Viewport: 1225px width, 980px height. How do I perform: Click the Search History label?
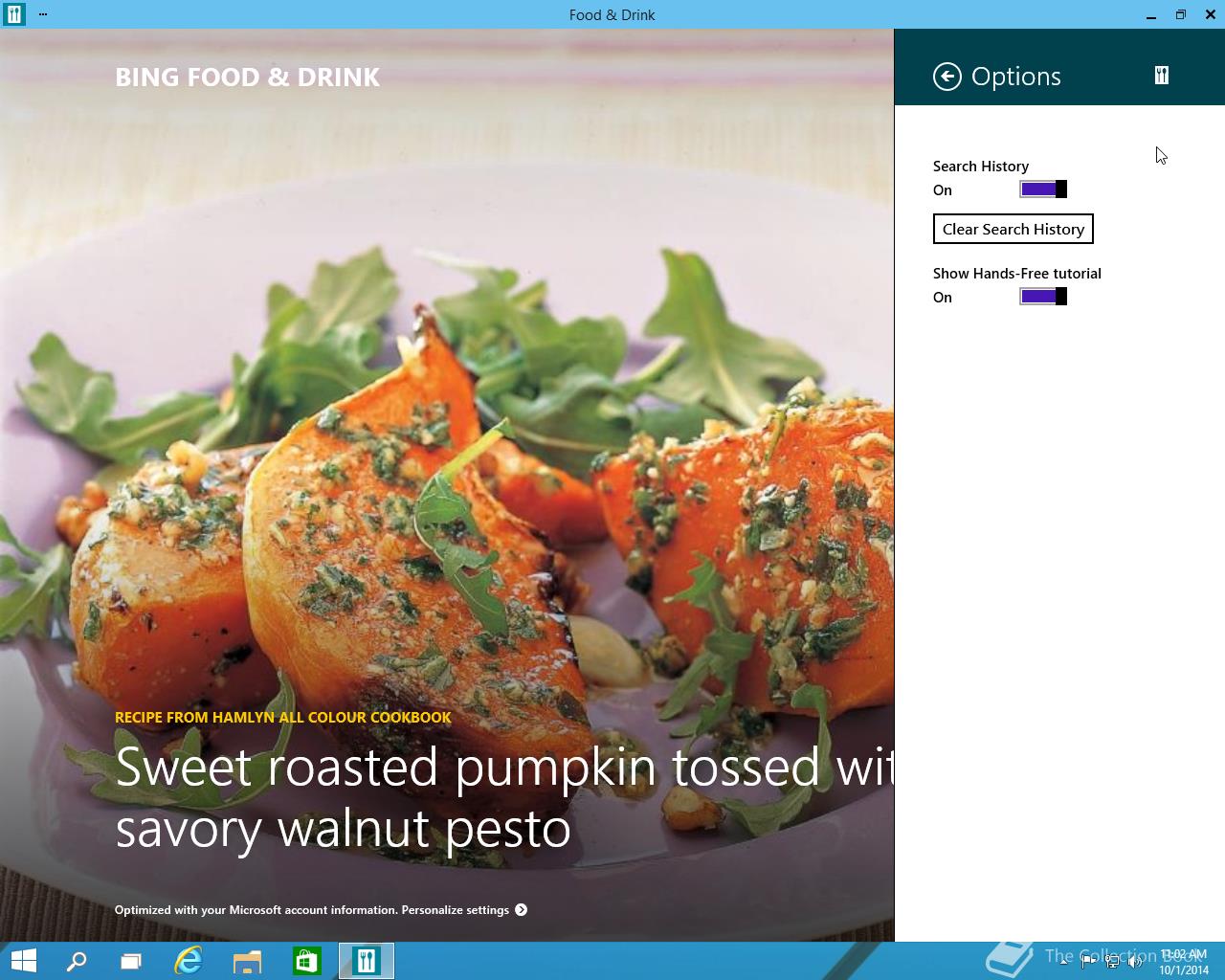[981, 167]
